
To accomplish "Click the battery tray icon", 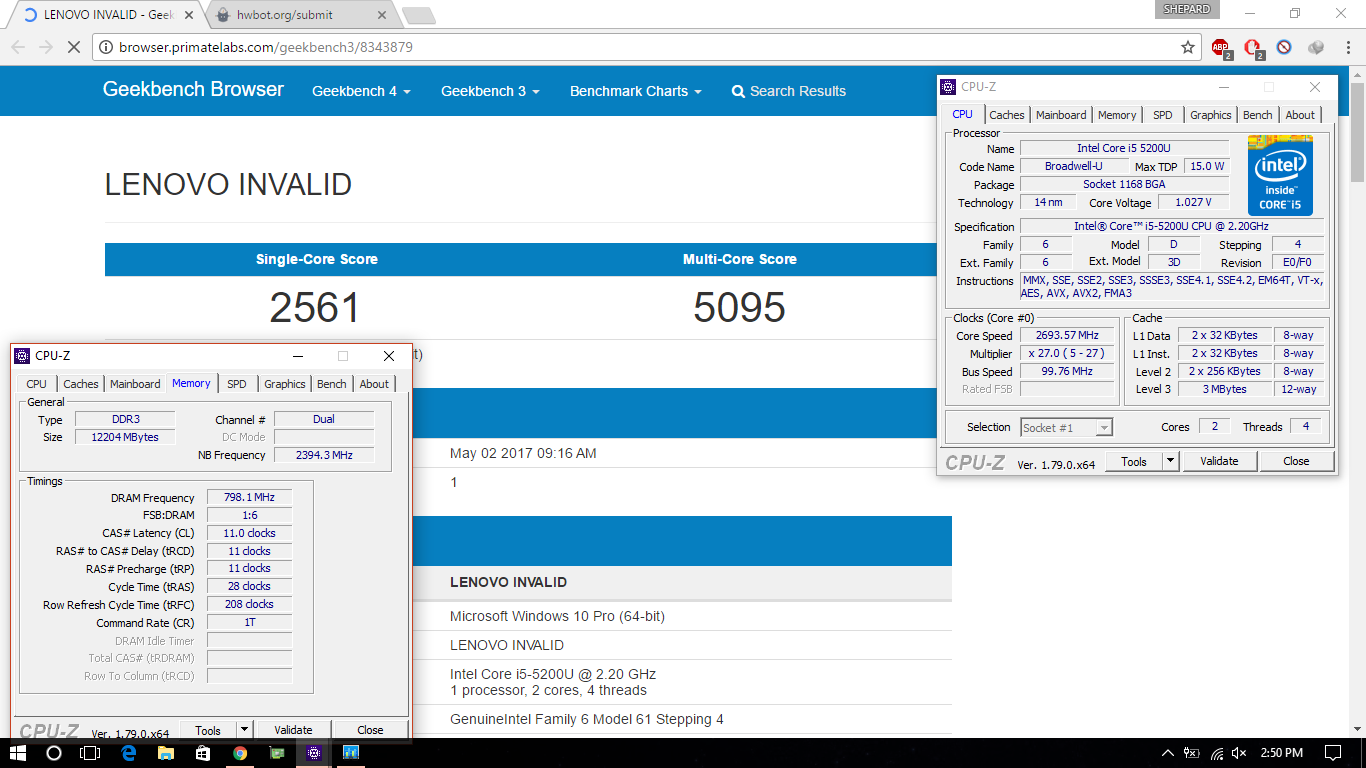I will 1192,753.
